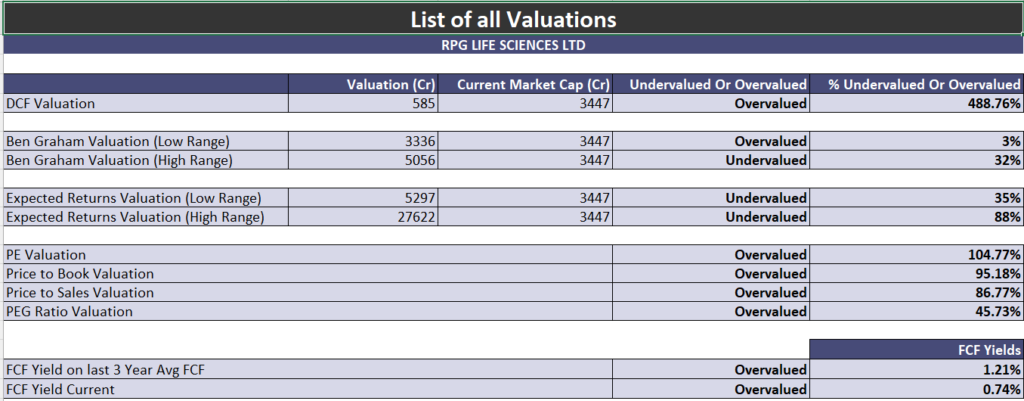The height and width of the screenshot is (401, 1024).
Task: Click the 45.73% cell
Action: 916,312
